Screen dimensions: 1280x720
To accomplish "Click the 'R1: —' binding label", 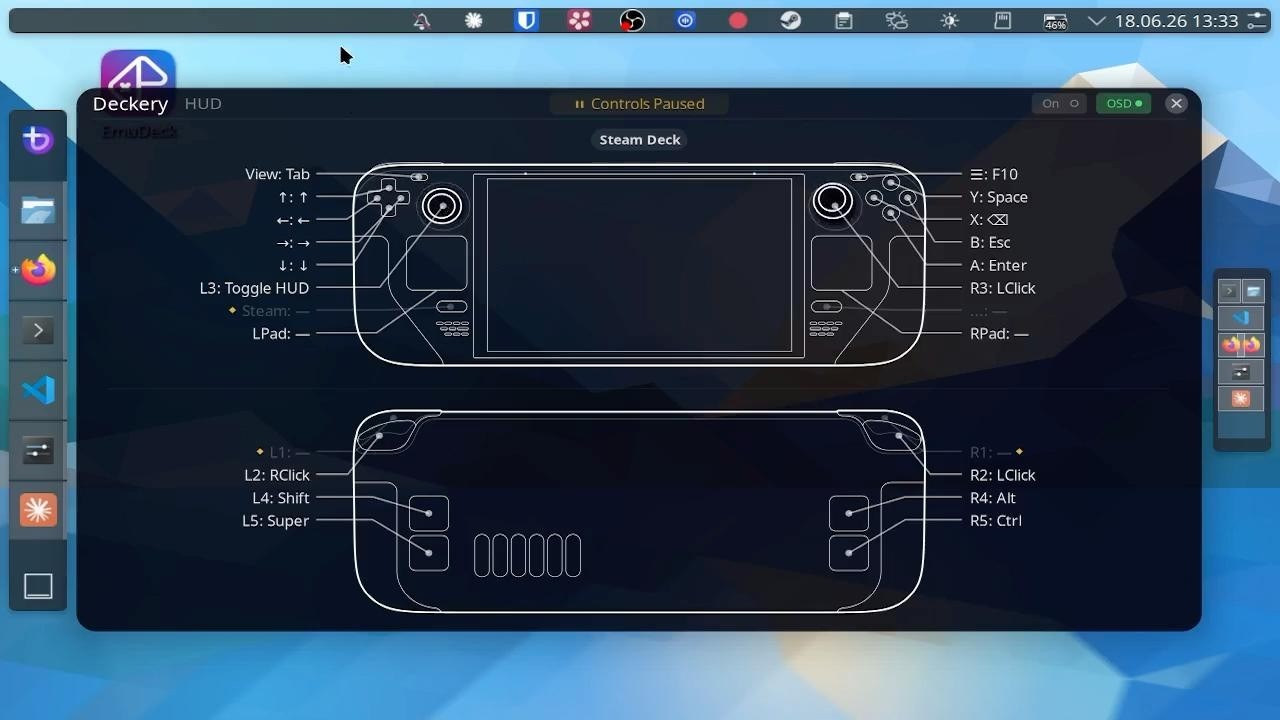I will click(x=990, y=452).
